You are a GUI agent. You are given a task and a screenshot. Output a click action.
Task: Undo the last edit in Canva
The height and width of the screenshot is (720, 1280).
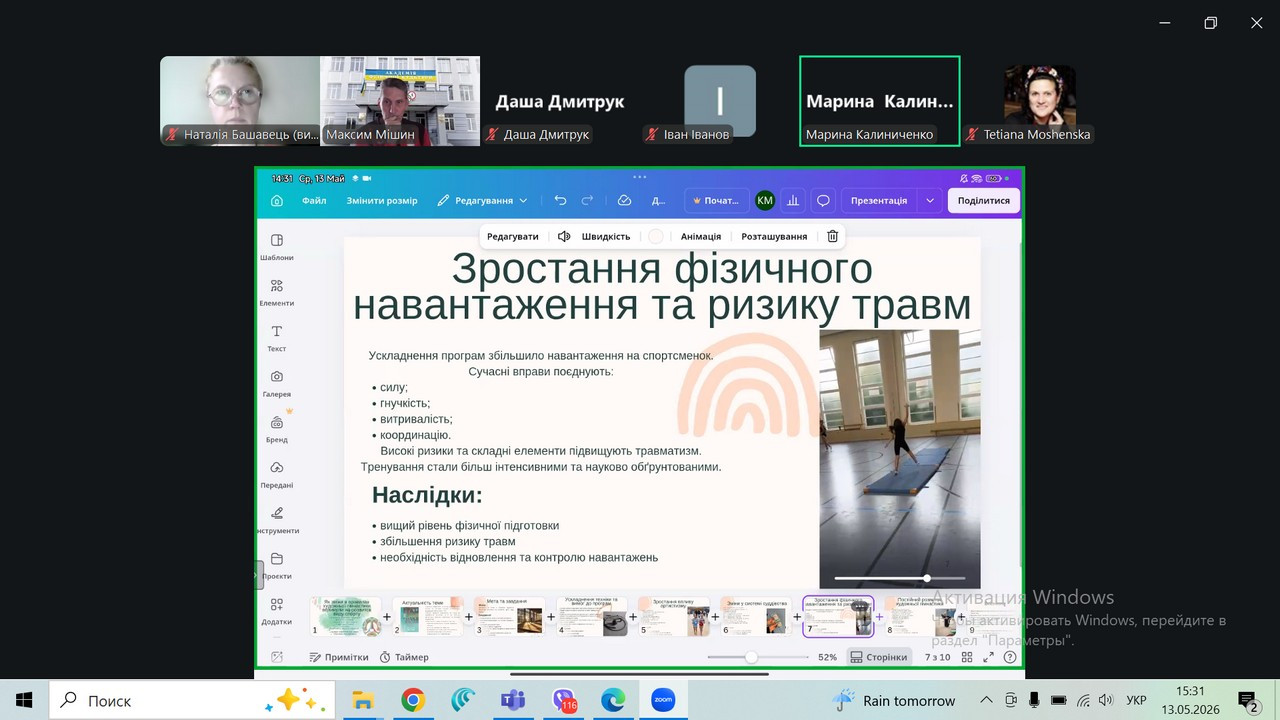(x=560, y=200)
